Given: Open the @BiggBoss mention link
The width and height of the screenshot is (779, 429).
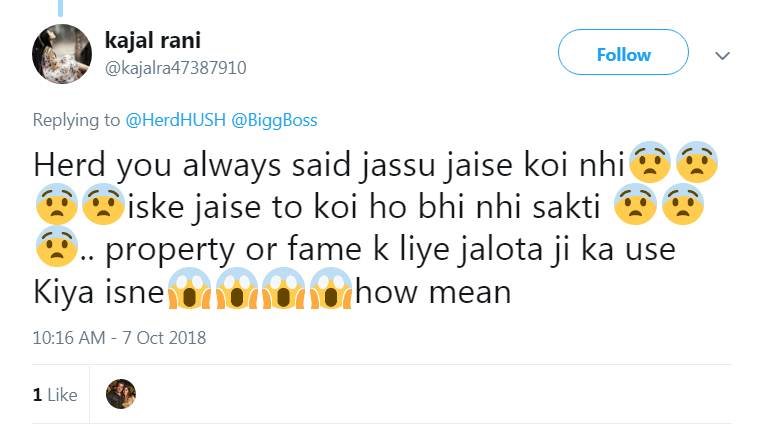Looking at the screenshot, I should click(x=274, y=120).
